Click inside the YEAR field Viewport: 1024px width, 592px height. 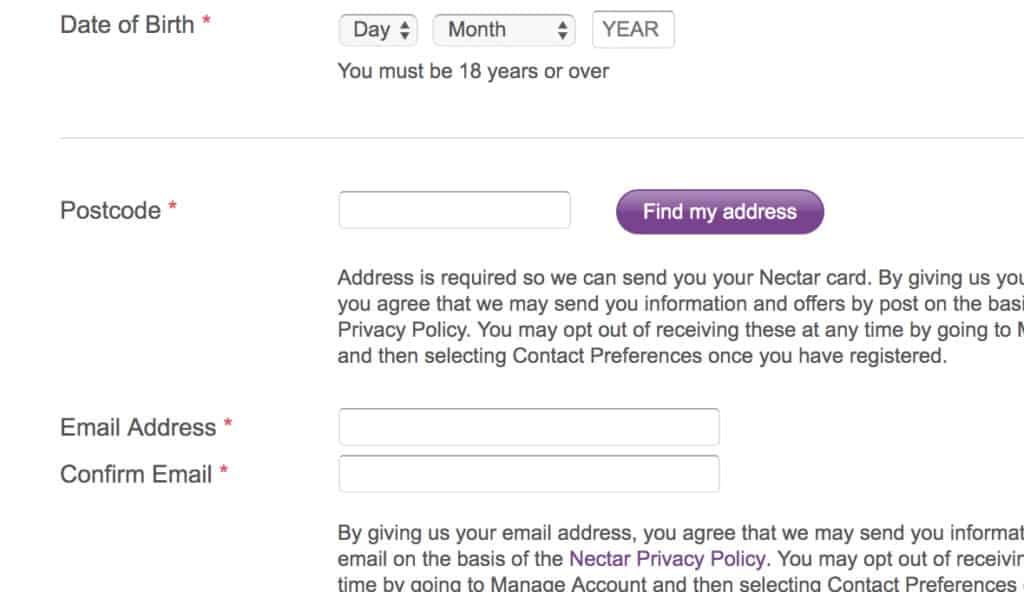click(x=633, y=30)
